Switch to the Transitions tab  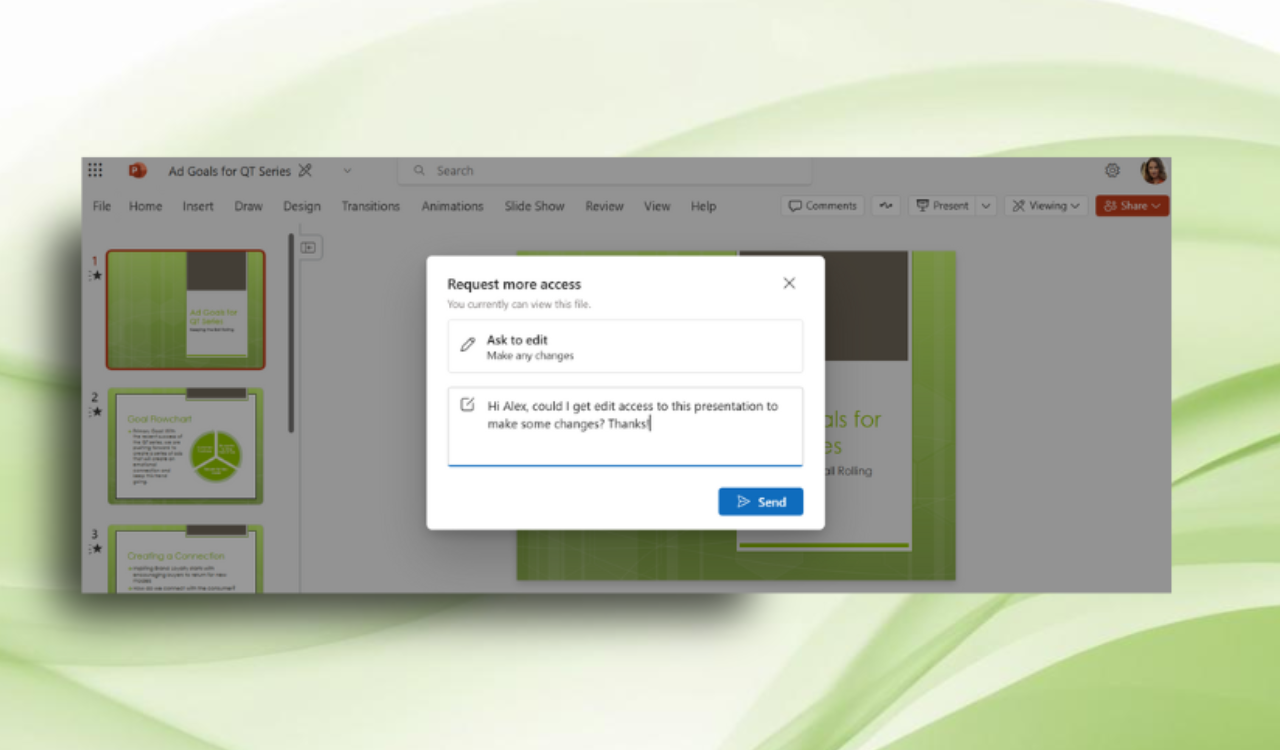pos(370,206)
